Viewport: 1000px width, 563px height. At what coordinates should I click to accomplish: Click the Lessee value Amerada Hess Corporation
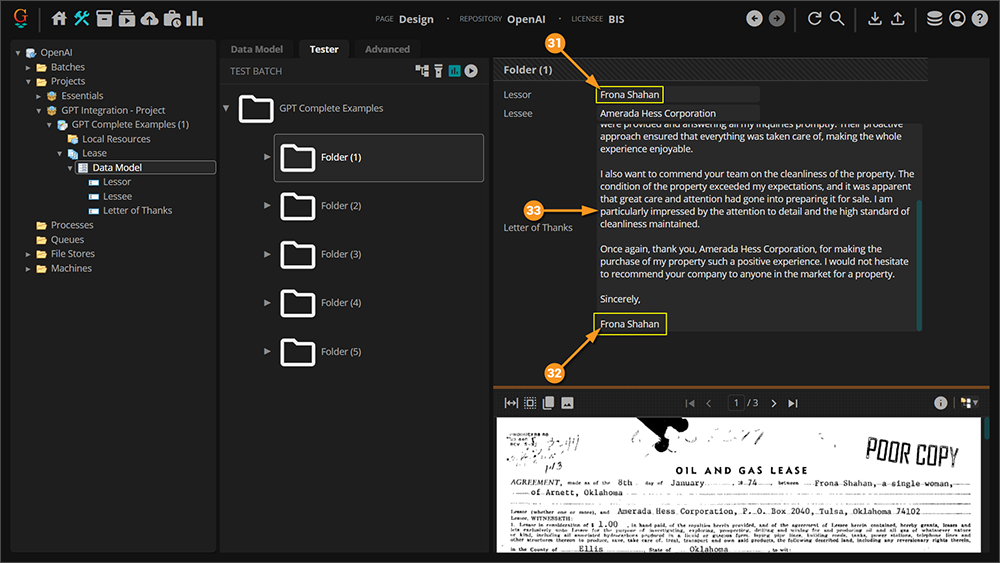677,113
